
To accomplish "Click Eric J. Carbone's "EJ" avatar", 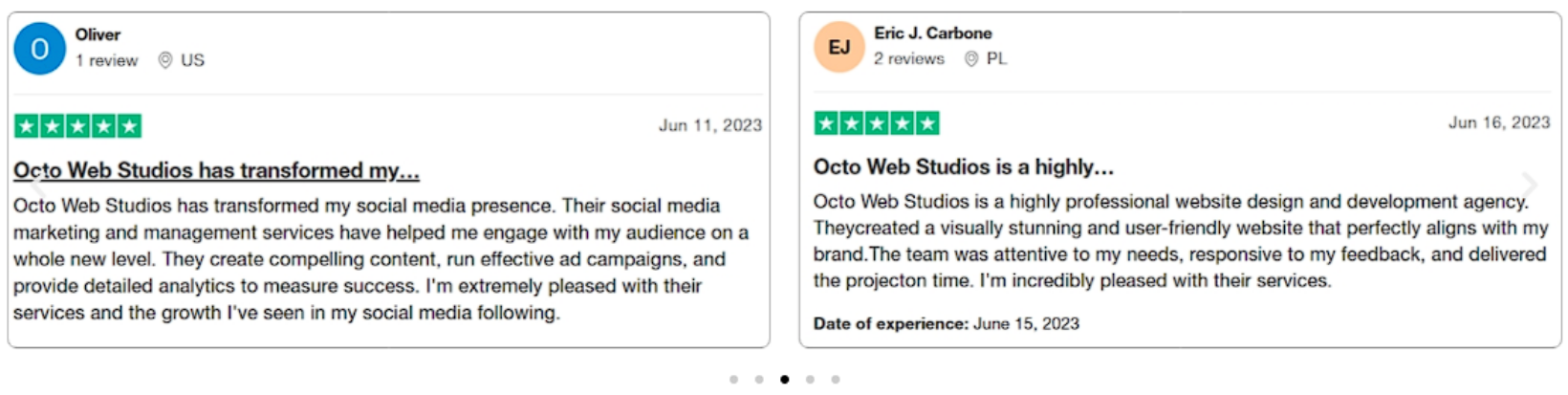I will (838, 48).
